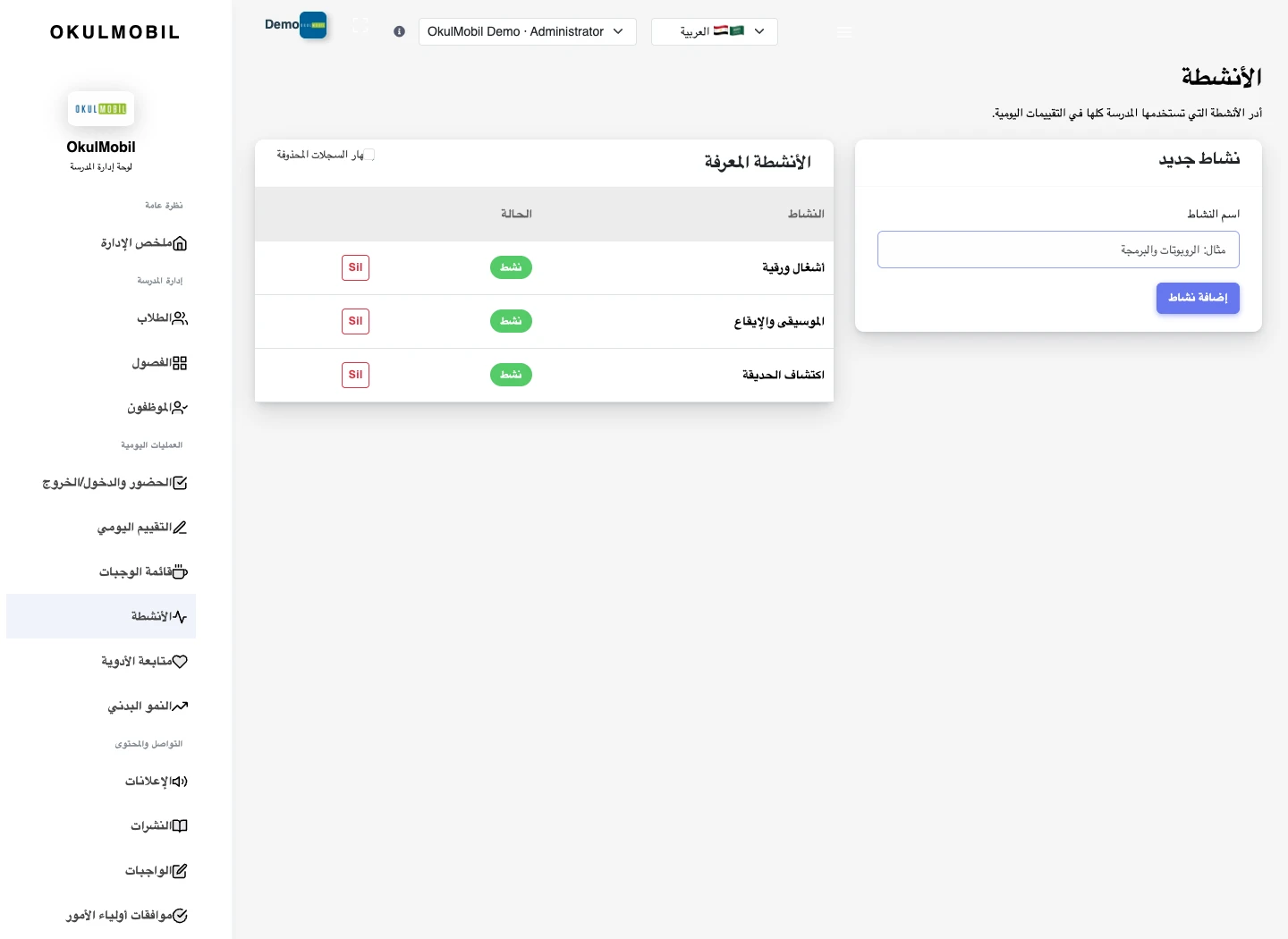Click نشط status badge for أشغال ورقية
Image resolution: width=1288 pixels, height=939 pixels.
(x=511, y=267)
